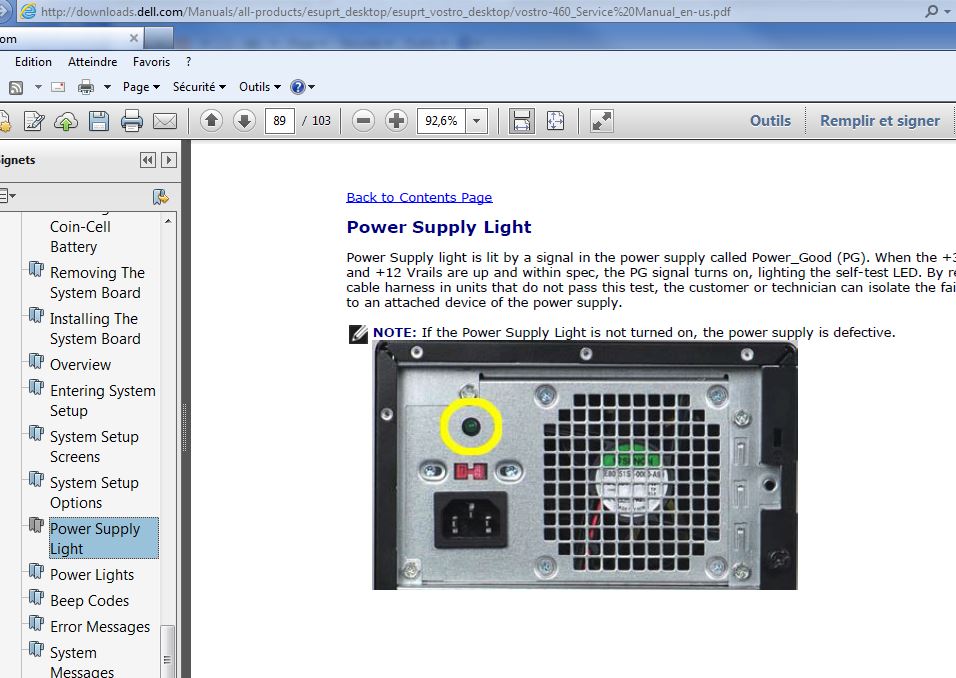The width and height of the screenshot is (956, 678).
Task: Zoom in with the plus button
Action: point(397,121)
